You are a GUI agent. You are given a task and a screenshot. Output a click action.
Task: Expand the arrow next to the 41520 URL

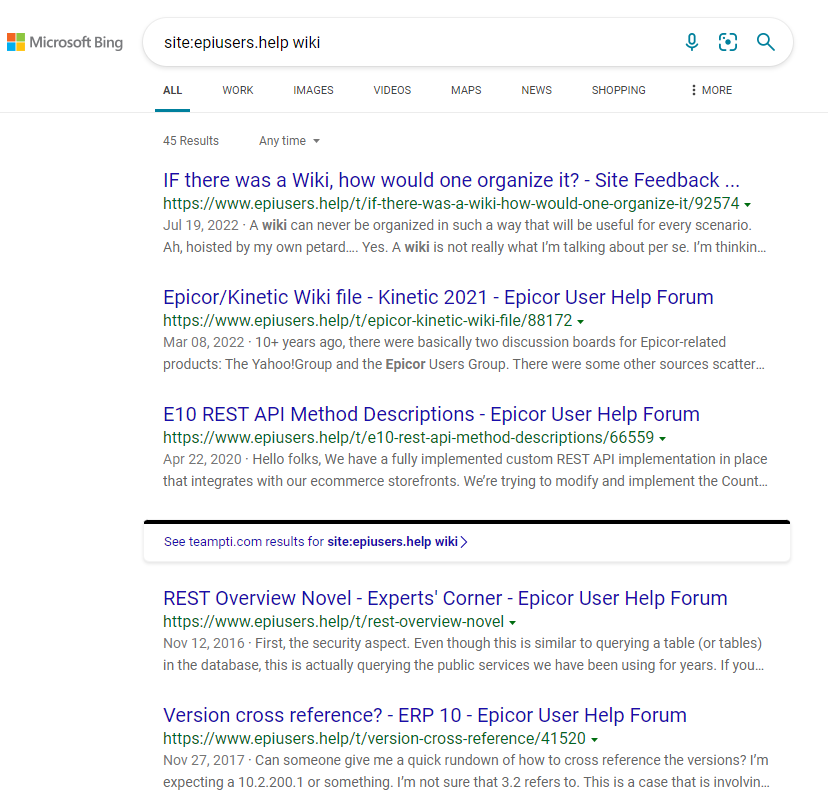(595, 740)
